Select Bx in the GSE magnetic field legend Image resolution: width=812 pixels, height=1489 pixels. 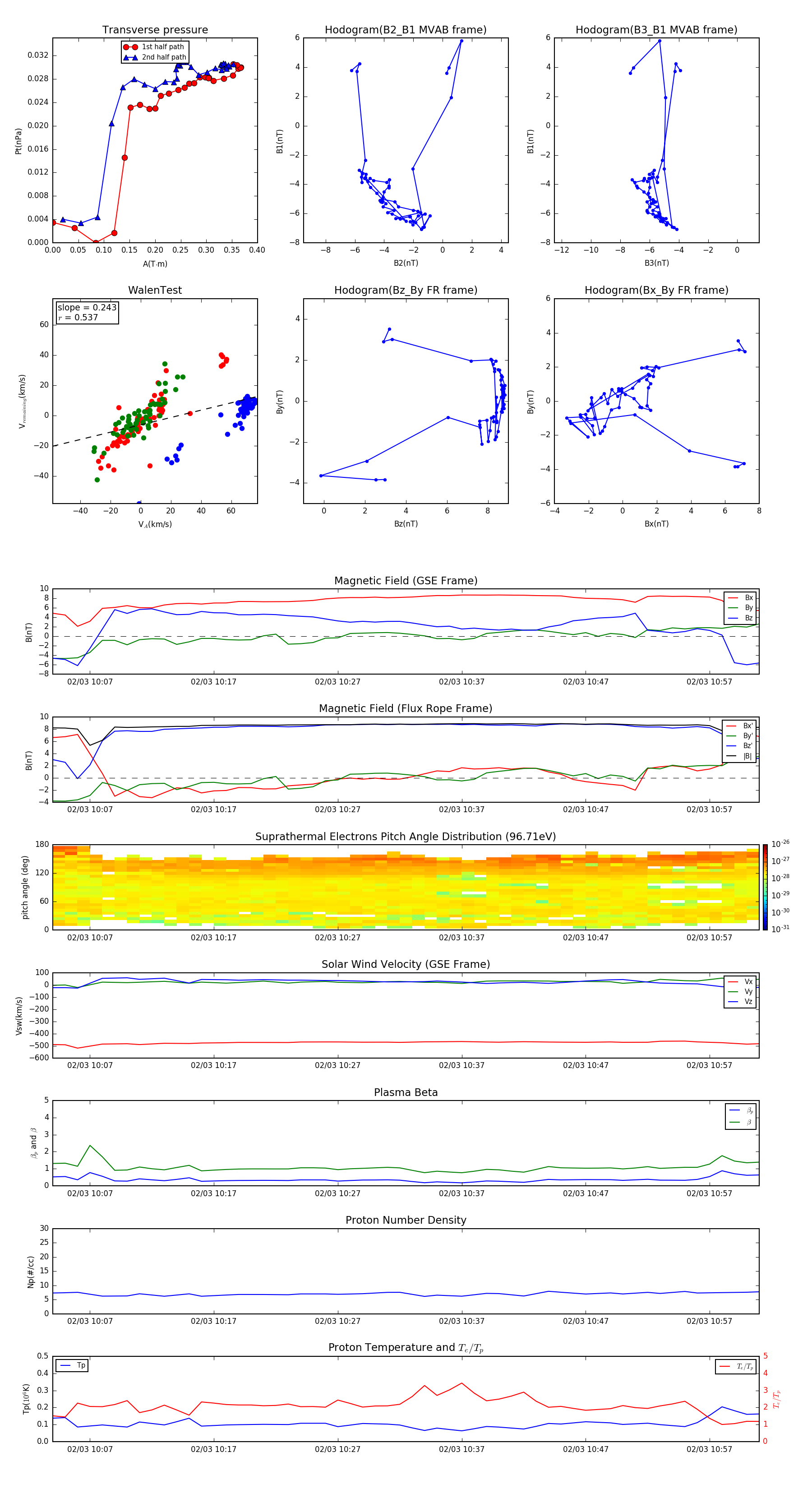tap(741, 598)
